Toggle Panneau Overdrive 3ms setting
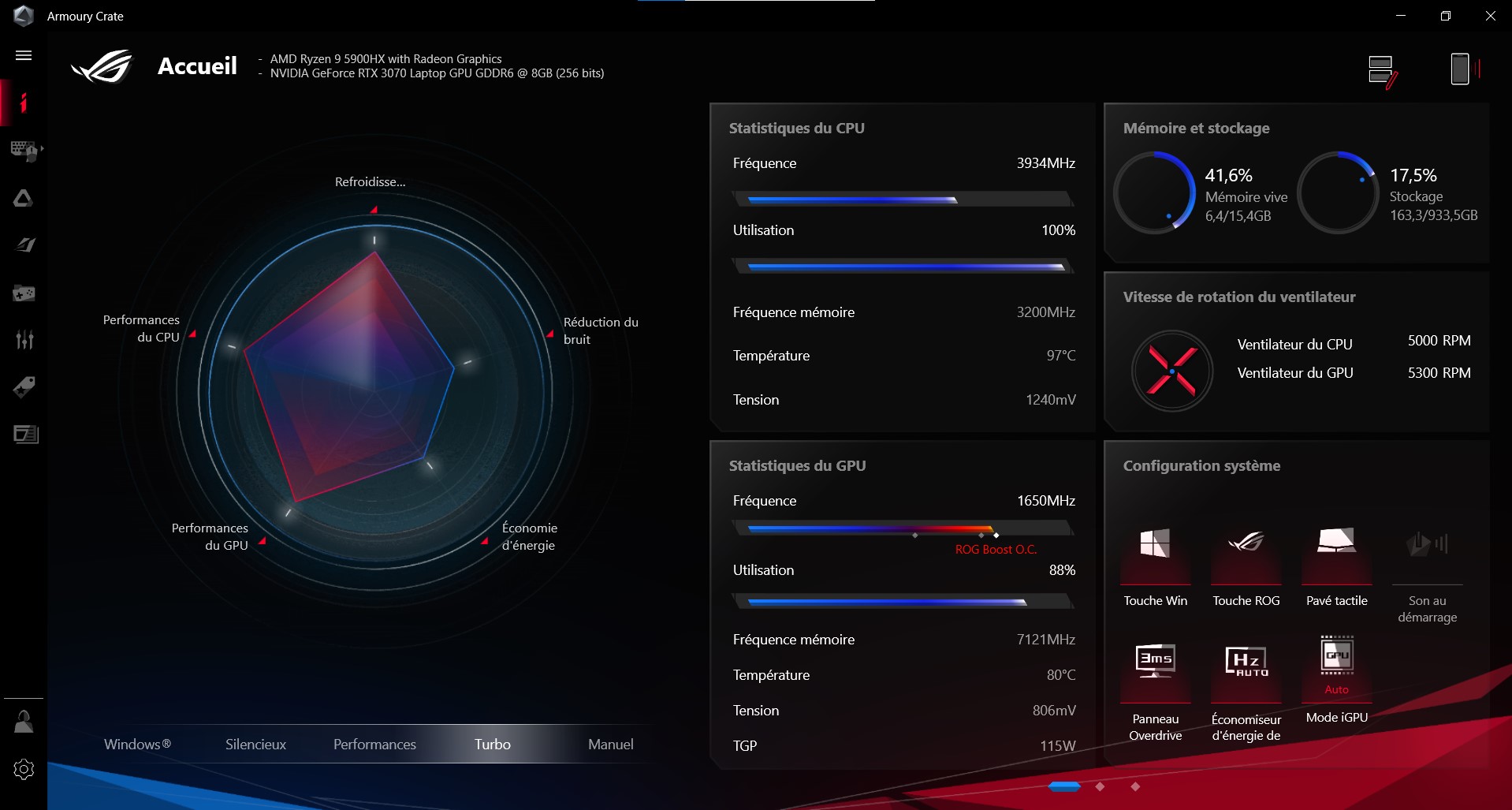Viewport: 1512px width, 810px height. coord(1155,692)
